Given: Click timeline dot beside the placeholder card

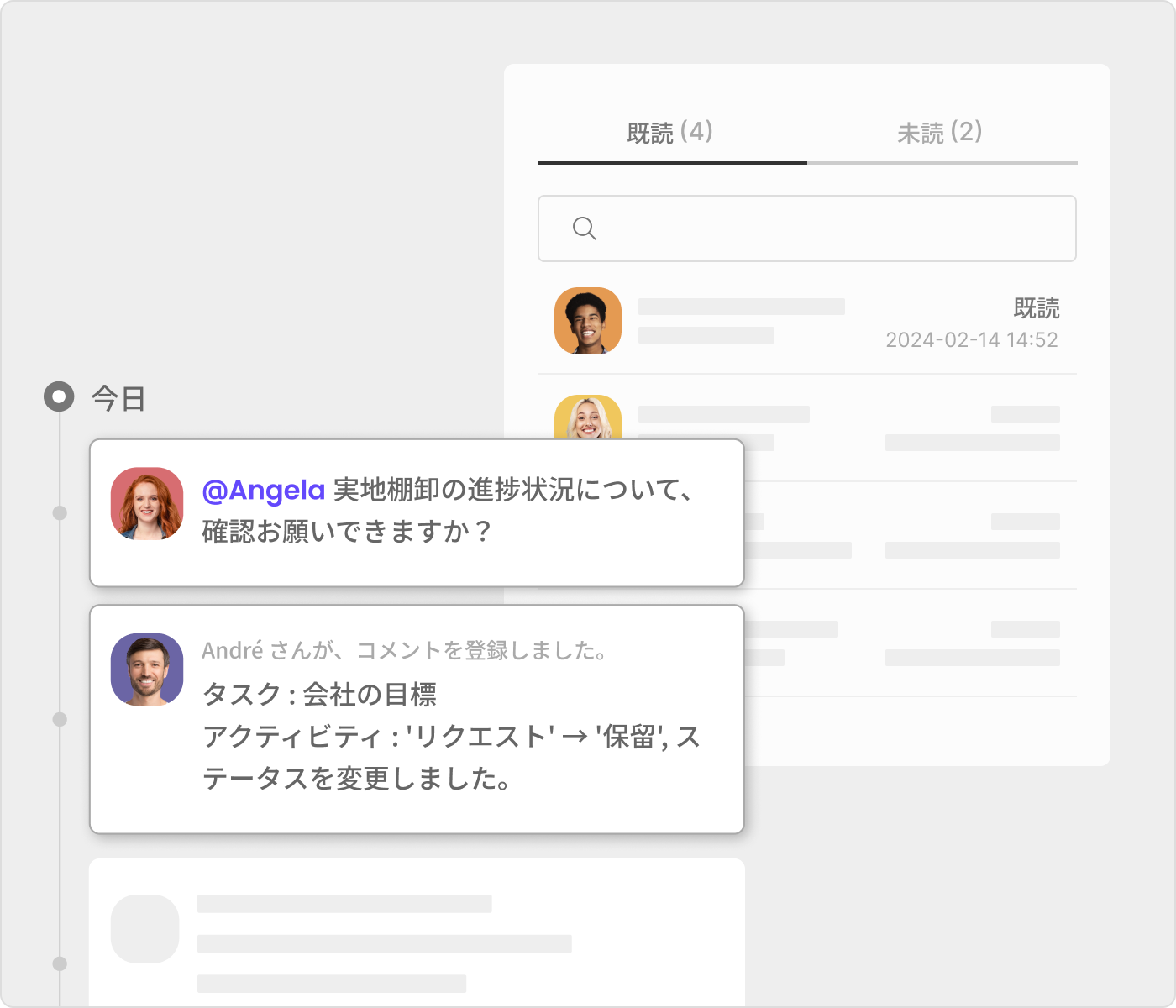Looking at the screenshot, I should coord(60,963).
